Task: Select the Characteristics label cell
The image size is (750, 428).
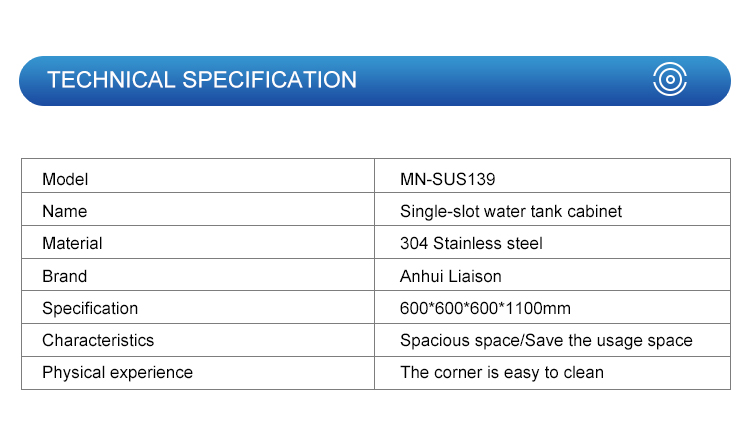Action: pyautogui.click(x=198, y=340)
